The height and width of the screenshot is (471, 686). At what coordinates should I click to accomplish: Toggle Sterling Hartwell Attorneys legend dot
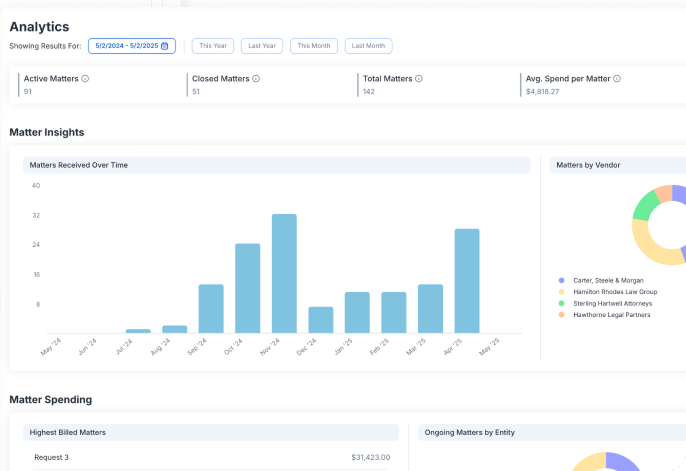pyautogui.click(x=562, y=303)
